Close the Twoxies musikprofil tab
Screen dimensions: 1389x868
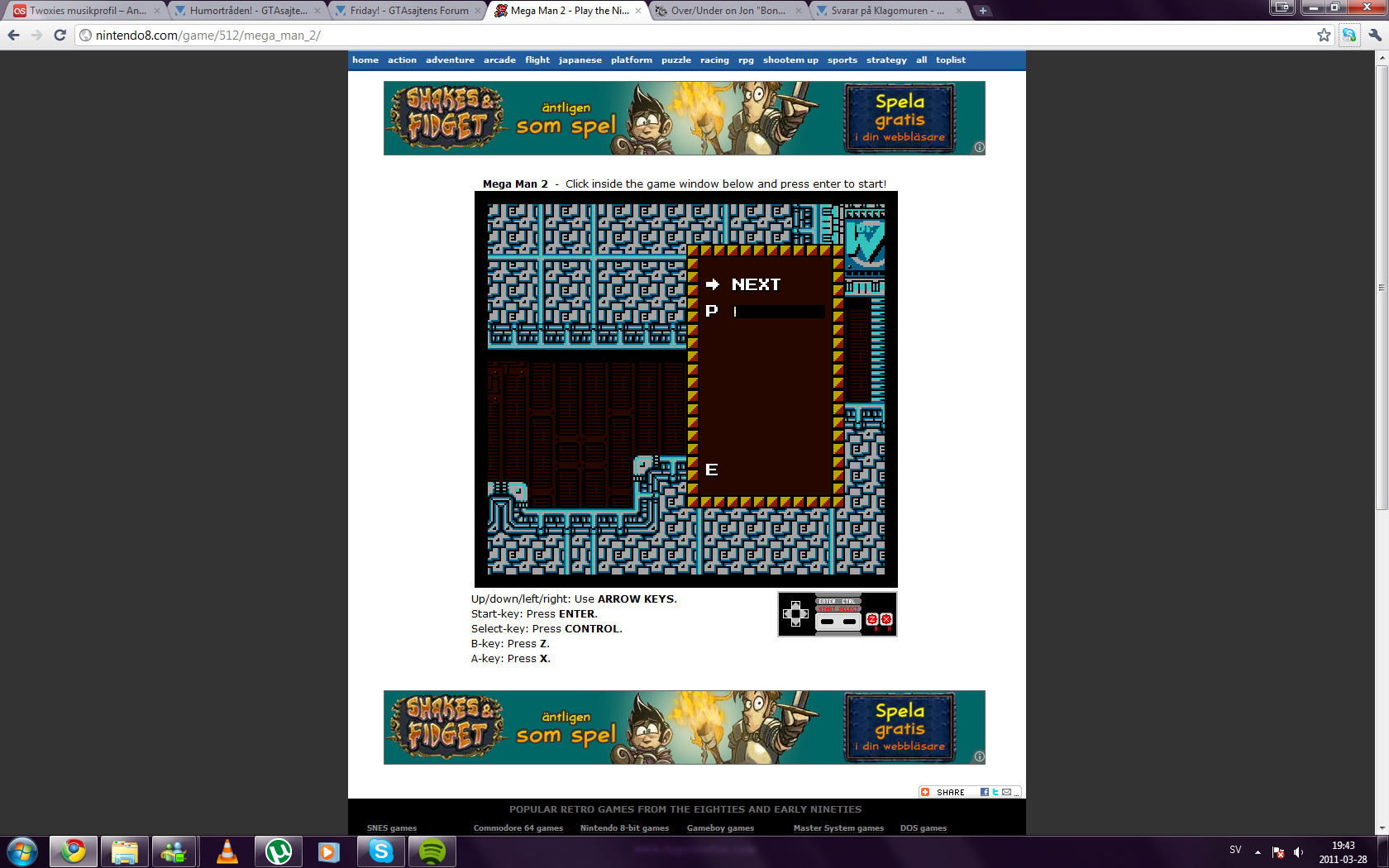coord(157,11)
